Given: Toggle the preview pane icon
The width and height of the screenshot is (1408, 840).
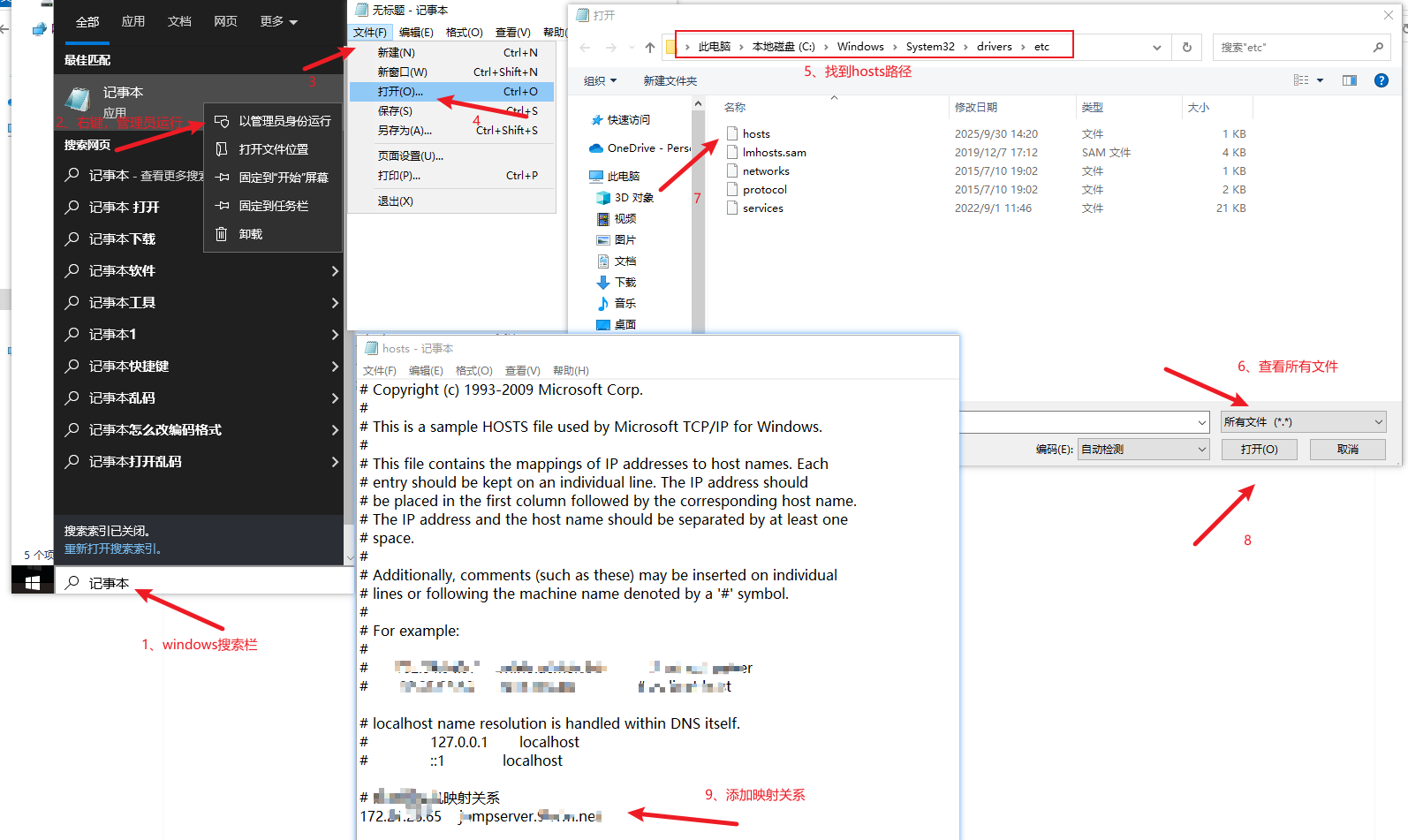Looking at the screenshot, I should 1350,80.
